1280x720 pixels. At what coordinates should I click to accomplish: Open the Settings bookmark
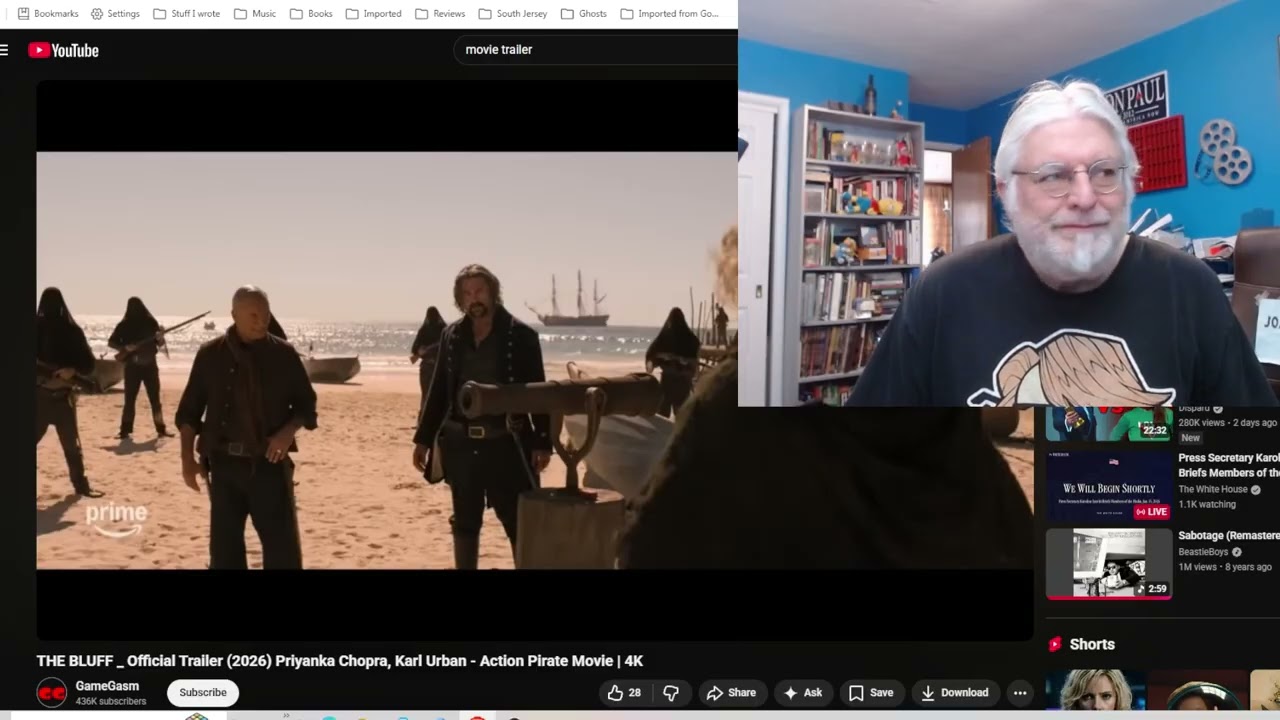pos(115,14)
